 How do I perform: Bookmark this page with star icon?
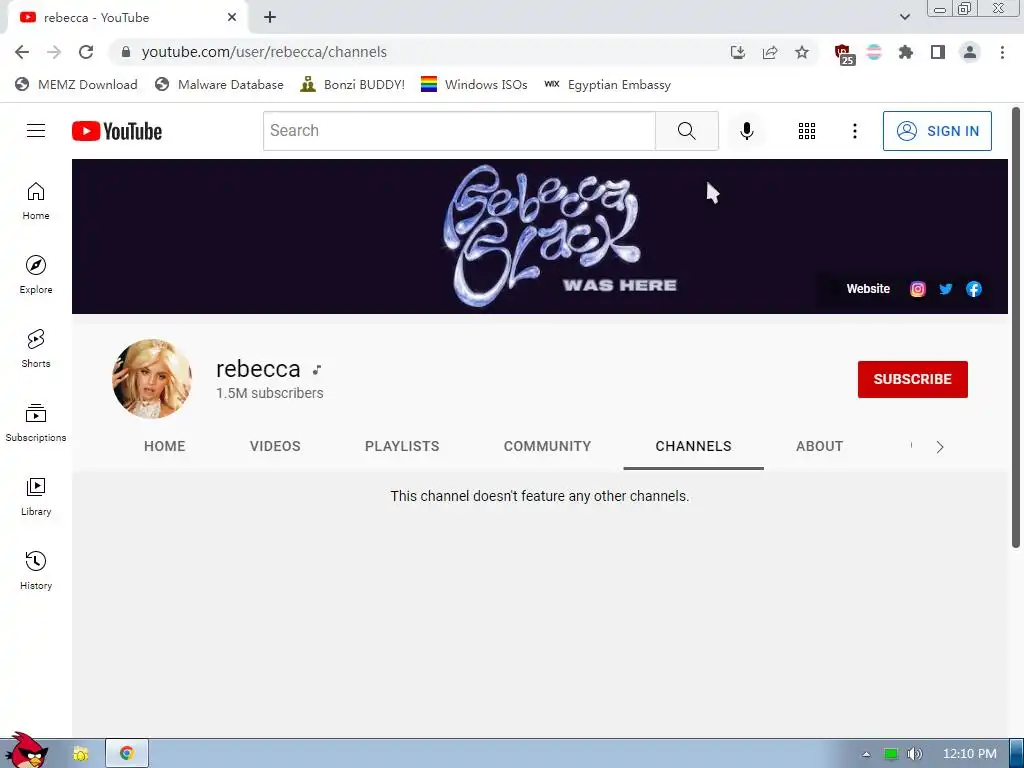point(802,52)
